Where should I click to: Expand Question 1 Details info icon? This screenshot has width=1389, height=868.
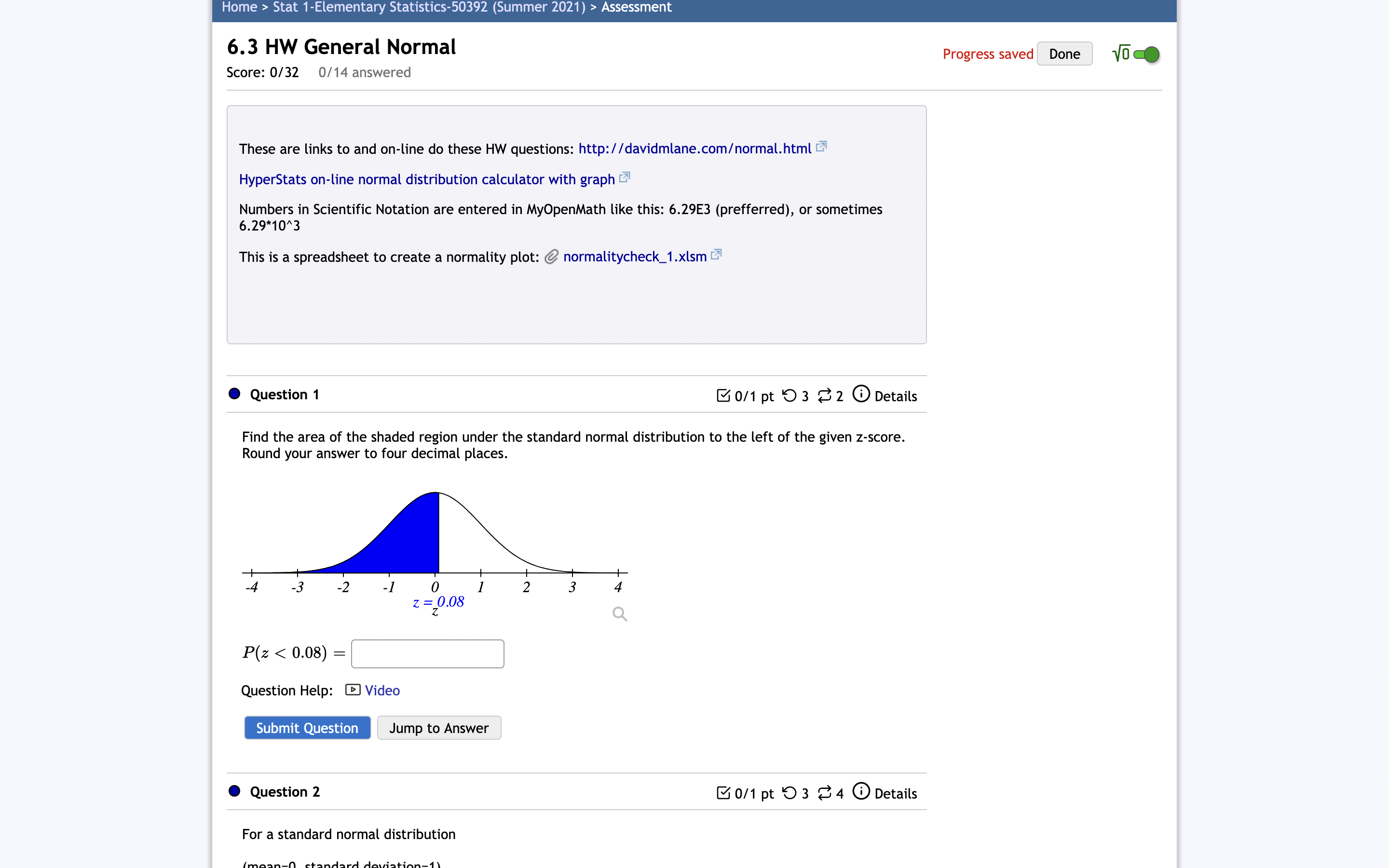click(x=861, y=394)
